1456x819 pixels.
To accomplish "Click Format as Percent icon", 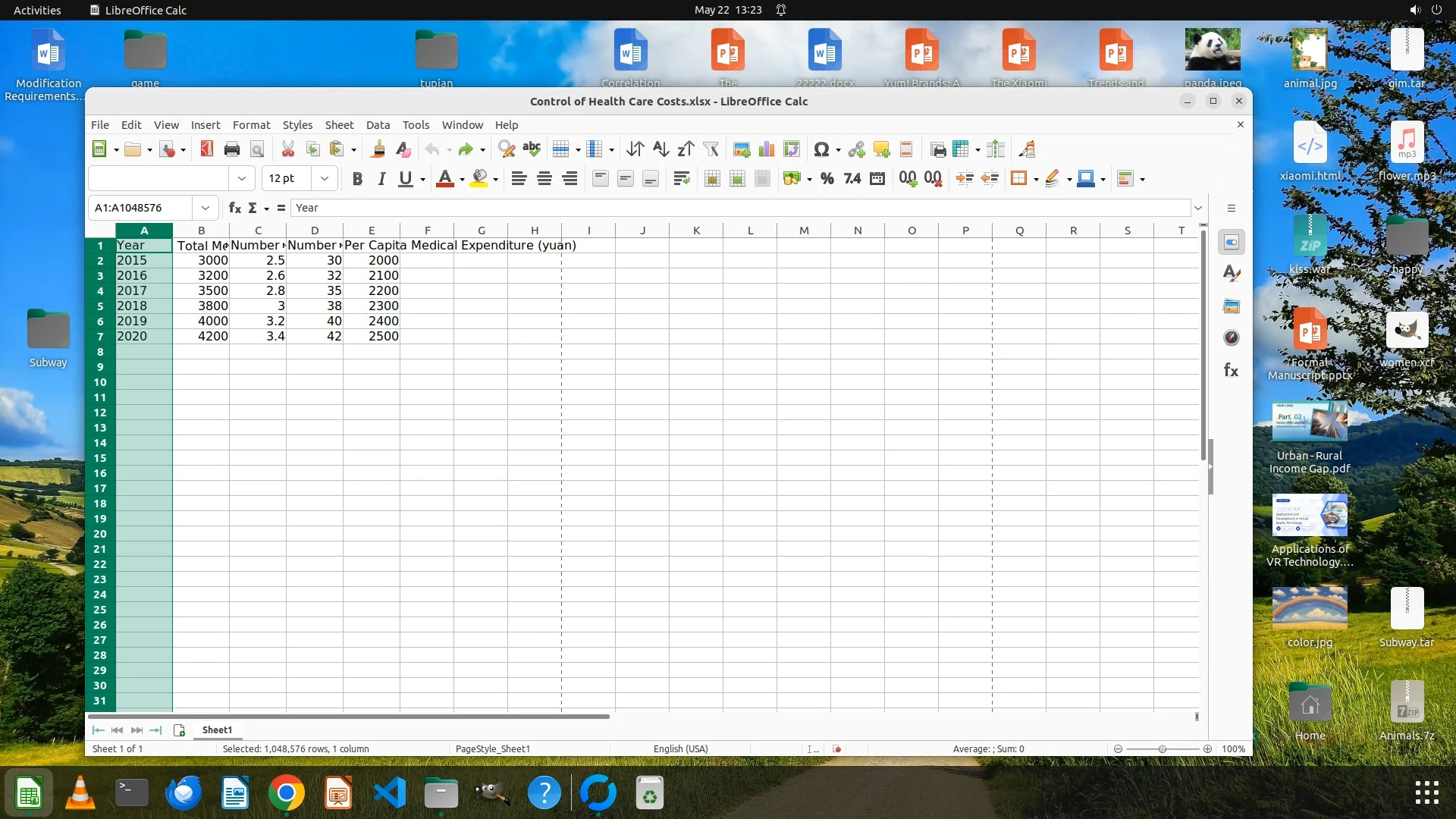I will click(827, 179).
